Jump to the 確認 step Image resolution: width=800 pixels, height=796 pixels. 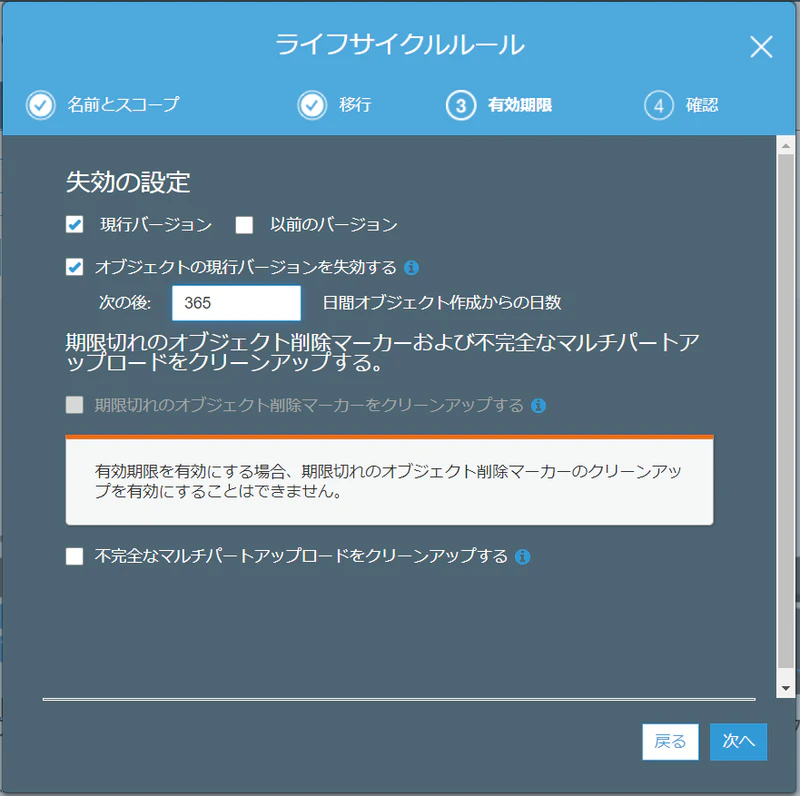pos(702,105)
